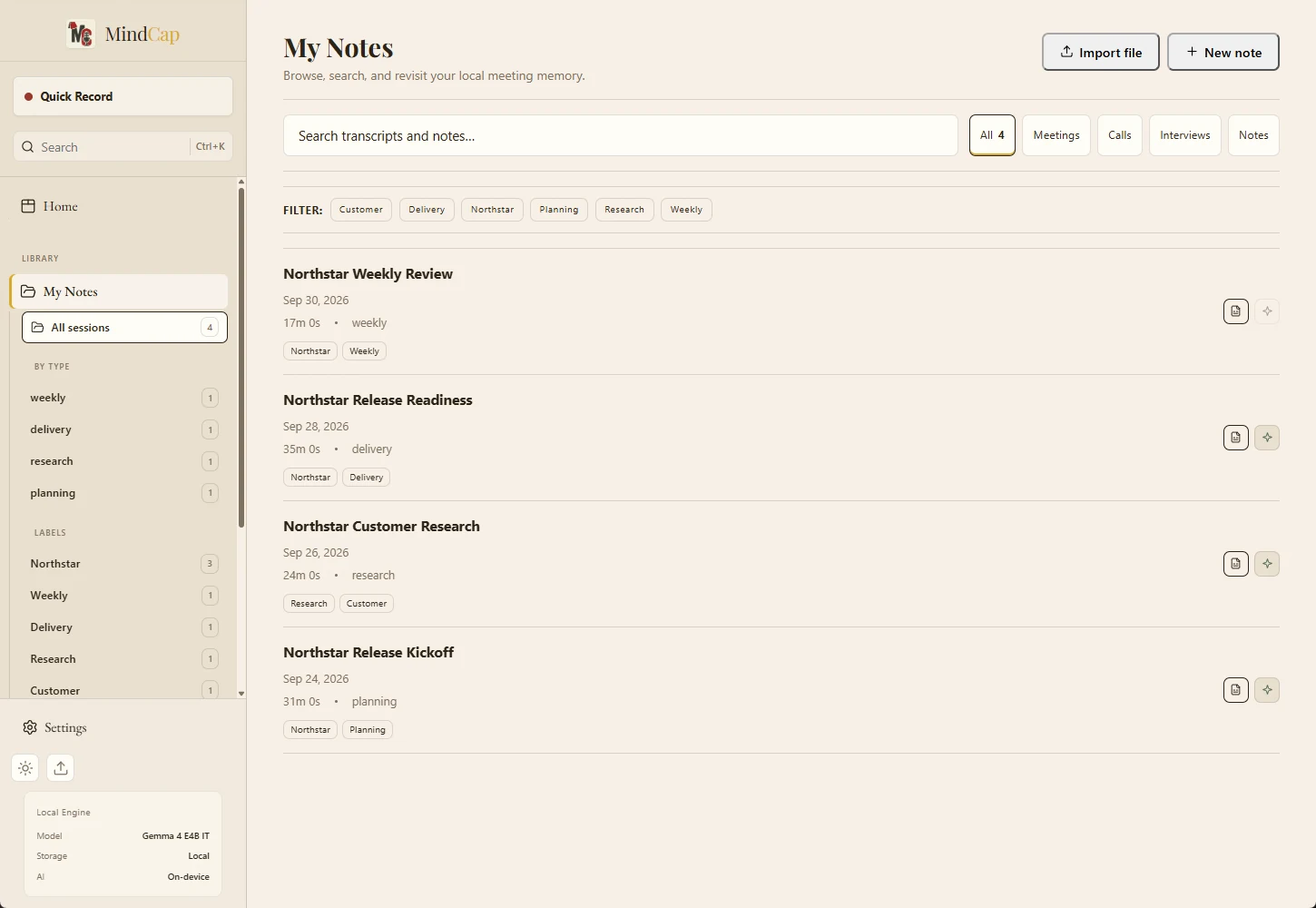Click sparkle icon for Northstar Customer Research
Screen dimensions: 1316x908
pos(1267,564)
